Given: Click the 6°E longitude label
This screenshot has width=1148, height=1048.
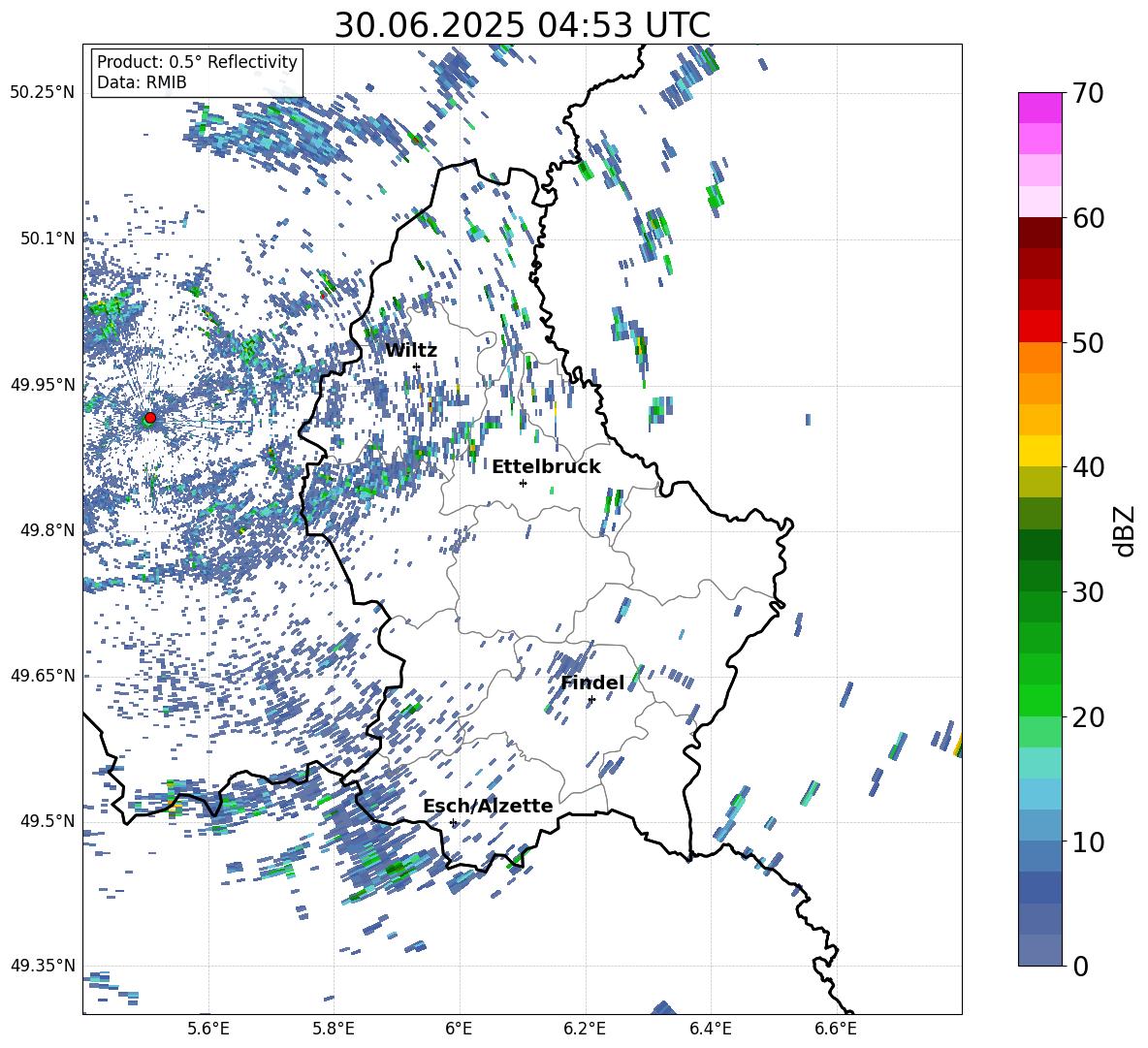Looking at the screenshot, I should (x=459, y=1029).
